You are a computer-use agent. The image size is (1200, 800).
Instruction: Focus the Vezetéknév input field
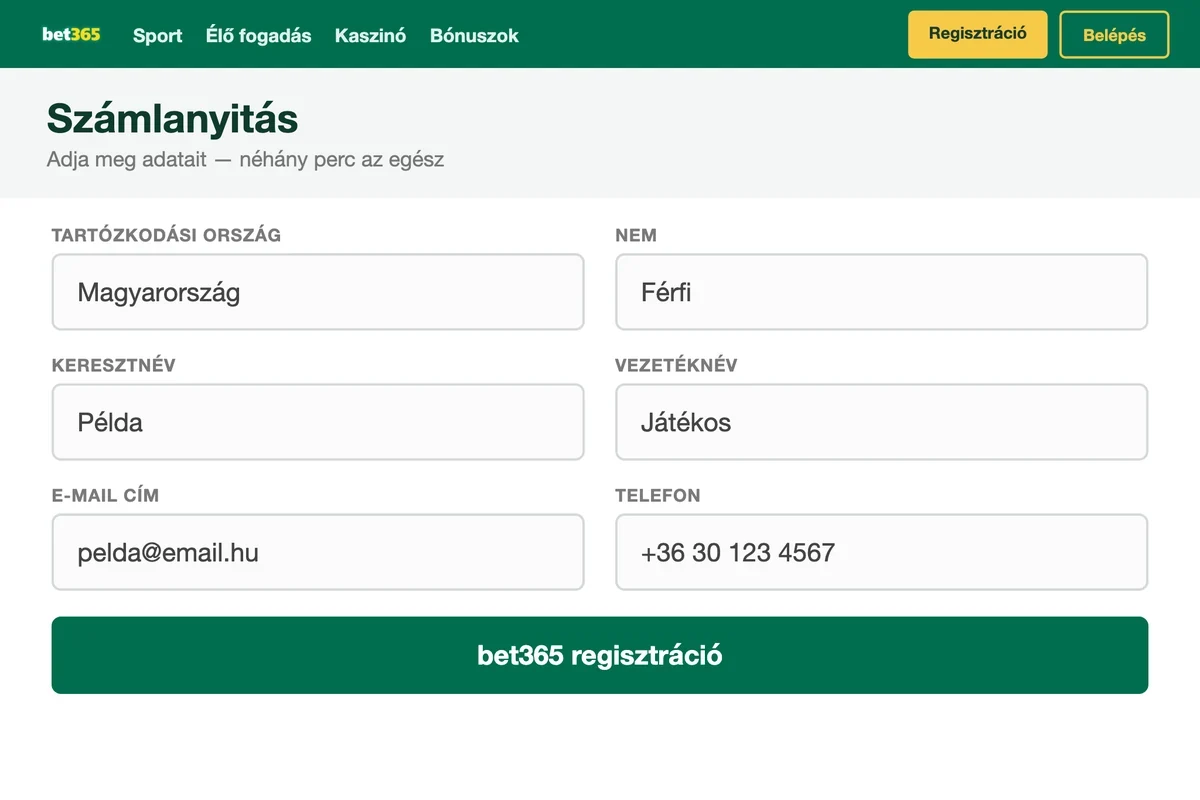click(881, 422)
